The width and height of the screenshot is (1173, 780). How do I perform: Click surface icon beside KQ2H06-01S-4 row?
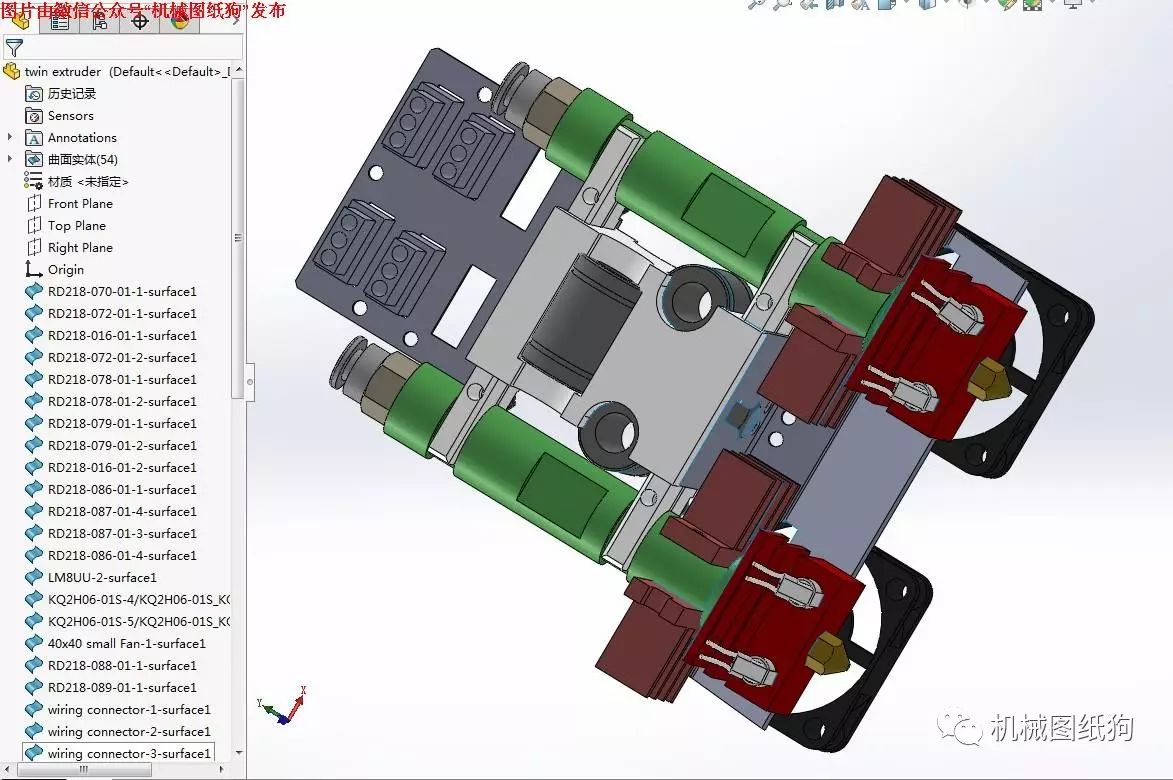point(34,599)
